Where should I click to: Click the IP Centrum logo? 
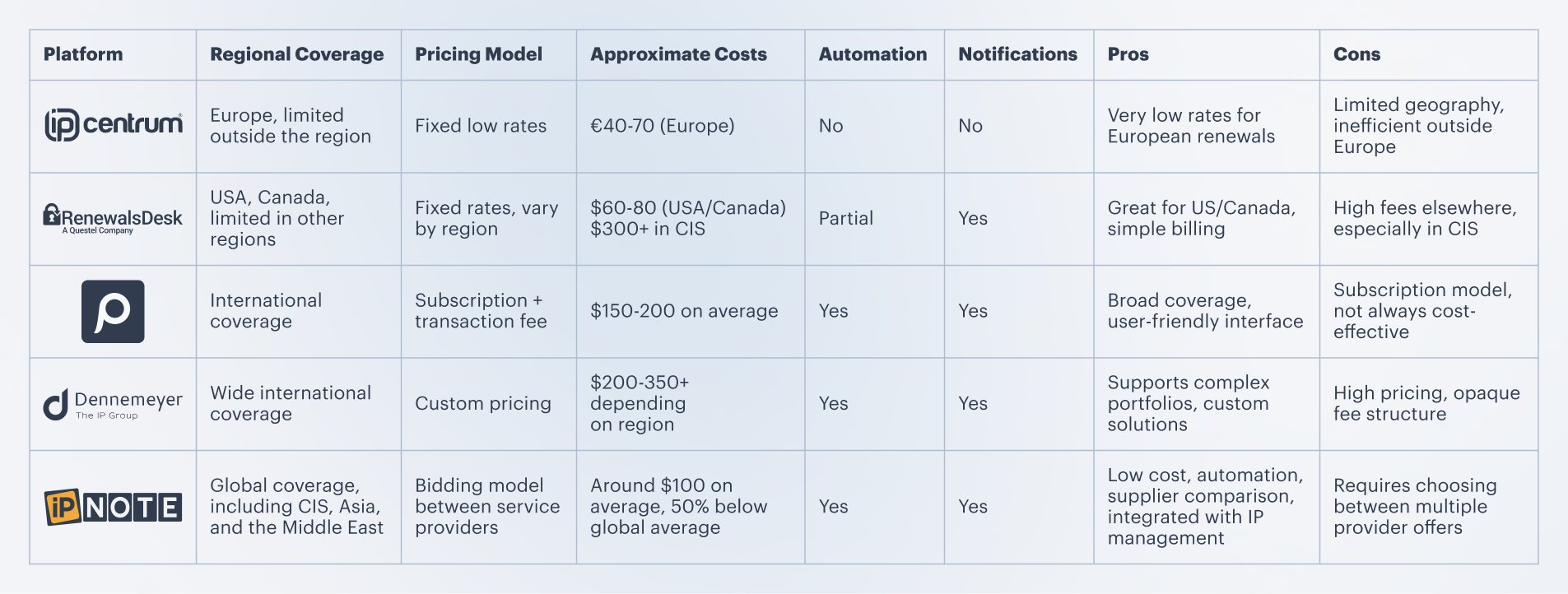point(113,125)
